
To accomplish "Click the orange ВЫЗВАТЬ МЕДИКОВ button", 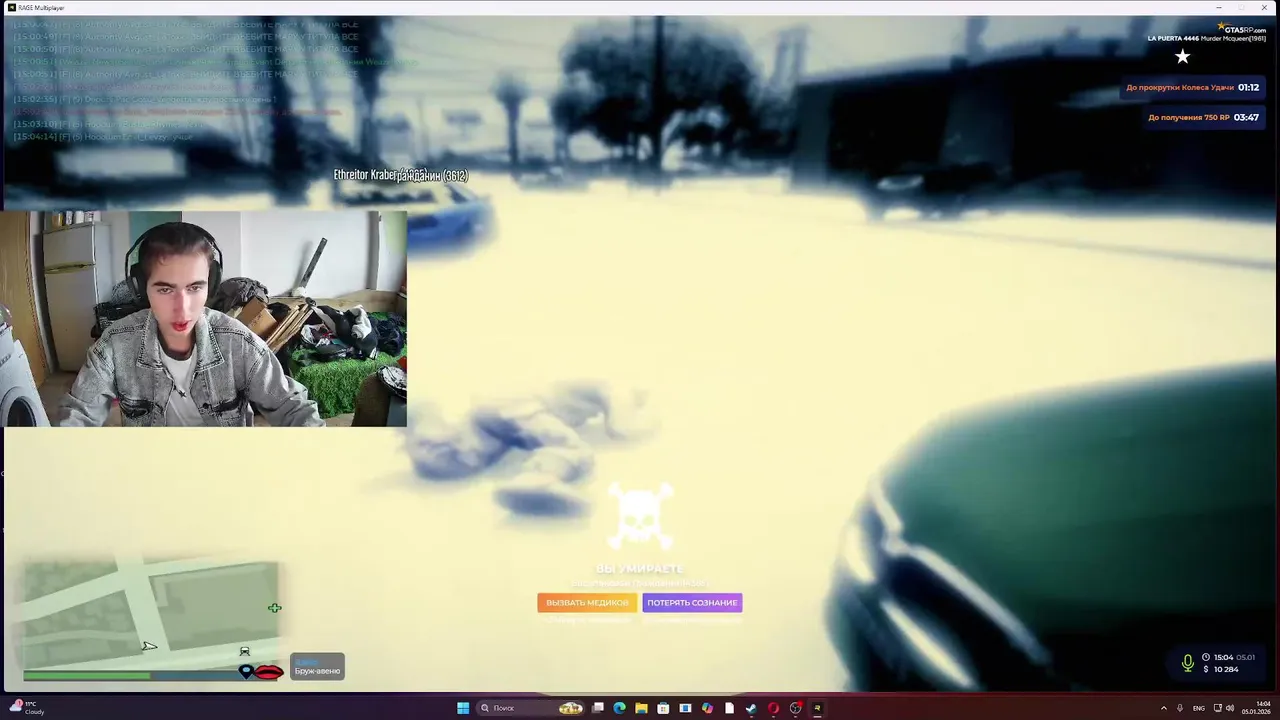I will coord(587,603).
